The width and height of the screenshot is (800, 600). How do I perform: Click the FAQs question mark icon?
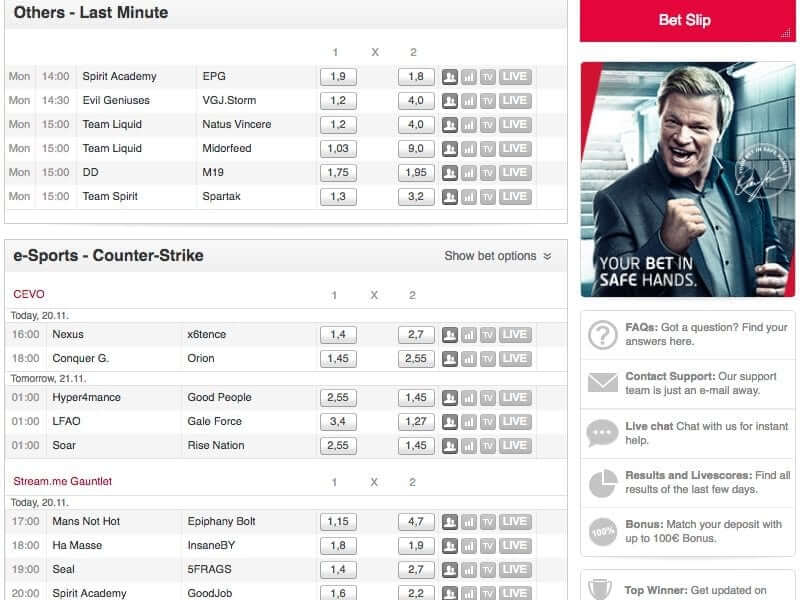point(603,335)
